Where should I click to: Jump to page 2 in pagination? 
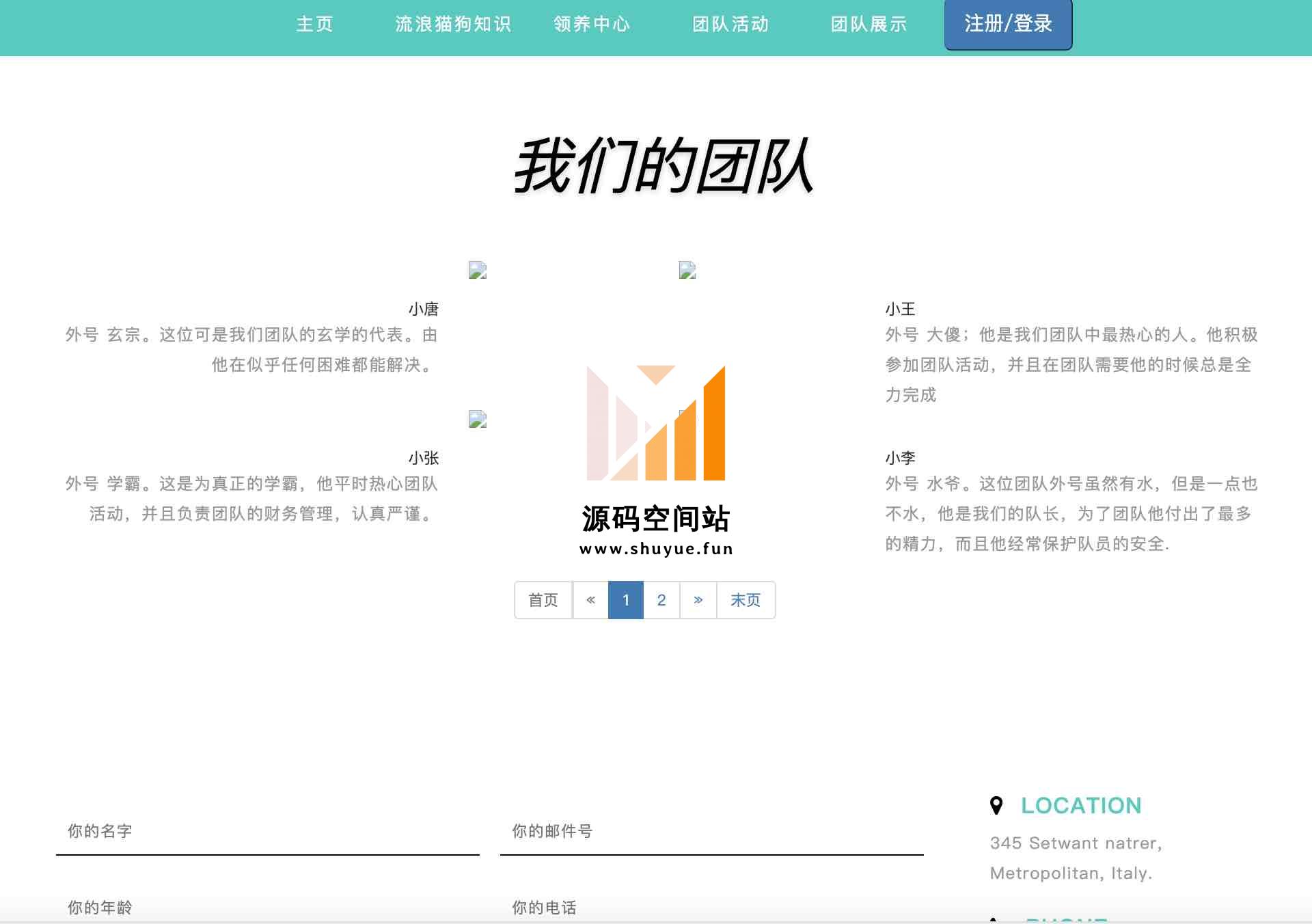(x=661, y=600)
